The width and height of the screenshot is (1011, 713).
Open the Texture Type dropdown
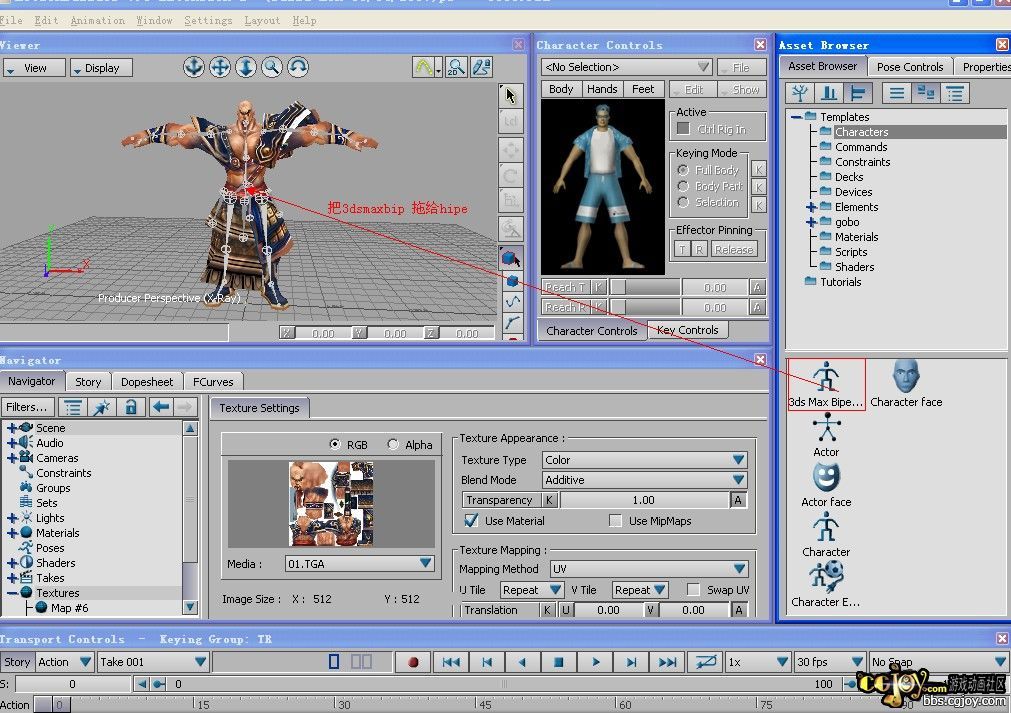tap(644, 460)
